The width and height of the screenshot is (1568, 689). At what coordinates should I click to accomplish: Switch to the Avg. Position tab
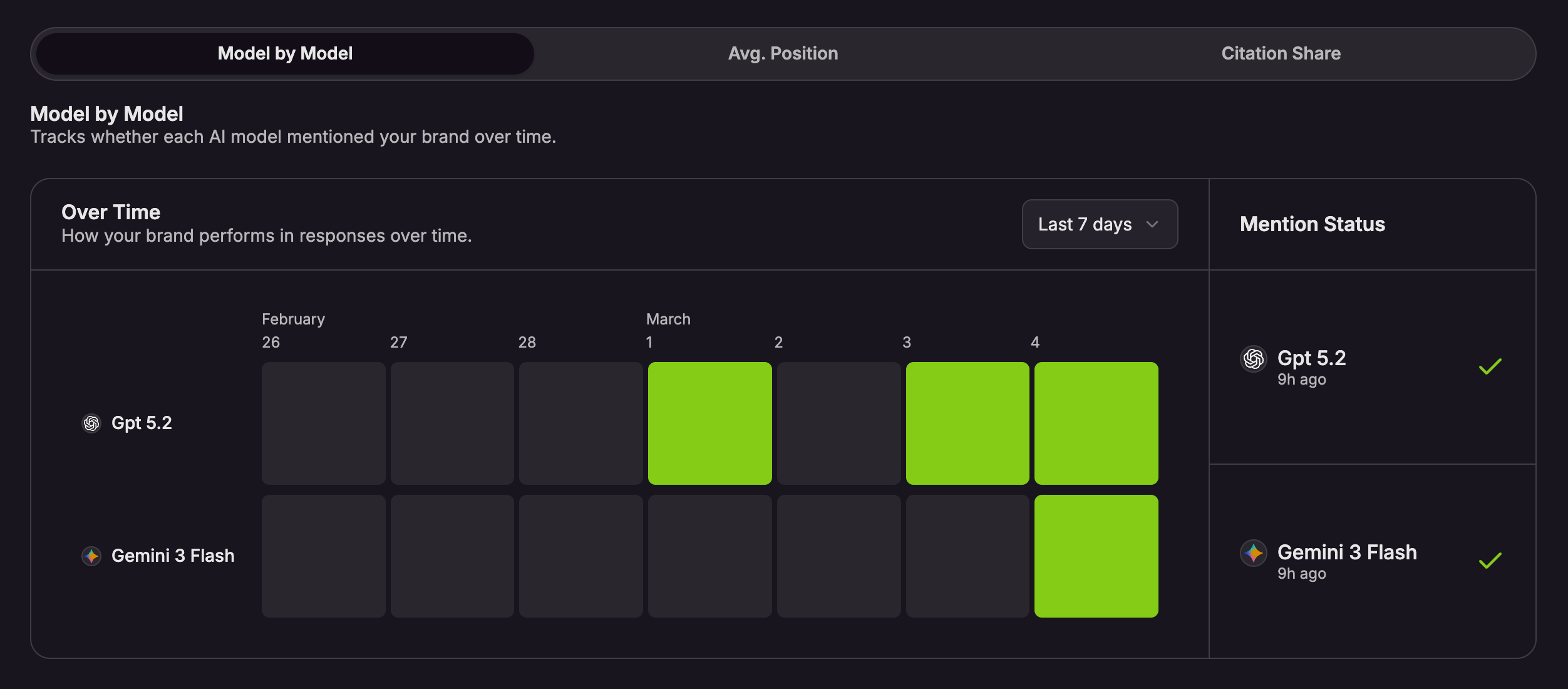tap(783, 54)
